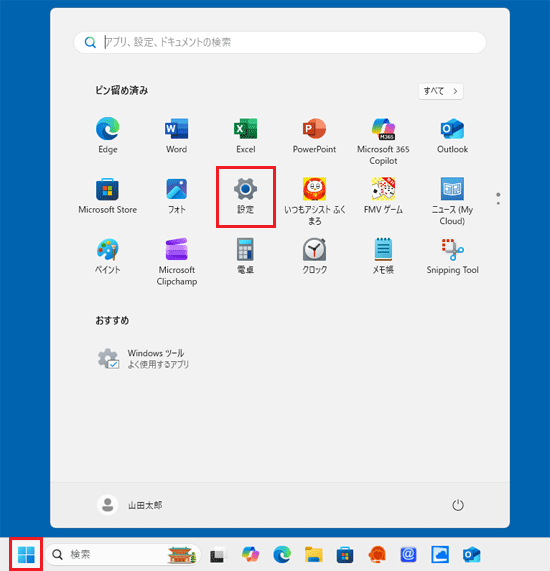
Task: Launch the クロック app
Action: (314, 256)
